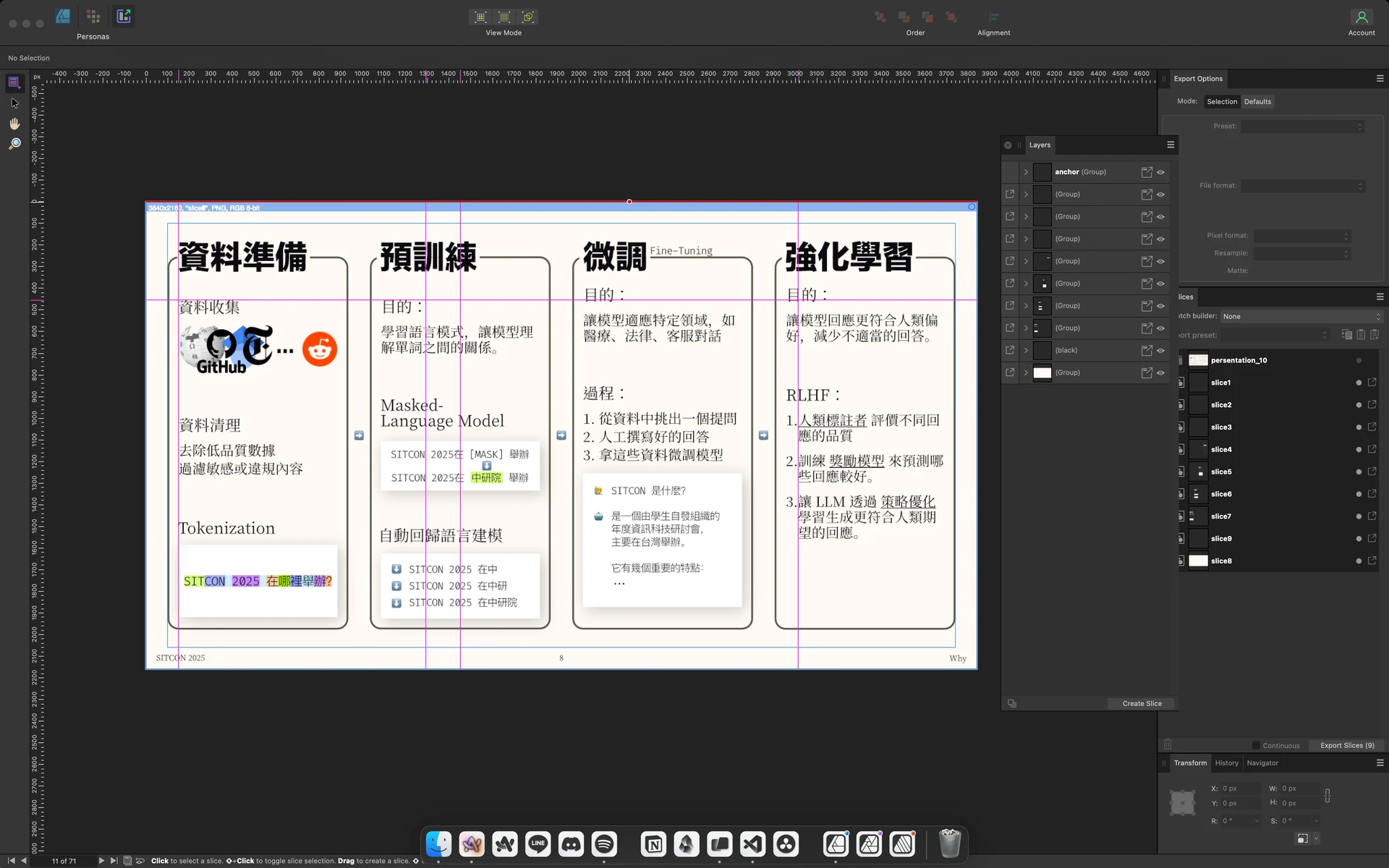Select the Slice Tool in the left toolbar
The height and width of the screenshot is (868, 1389).
[x=14, y=82]
